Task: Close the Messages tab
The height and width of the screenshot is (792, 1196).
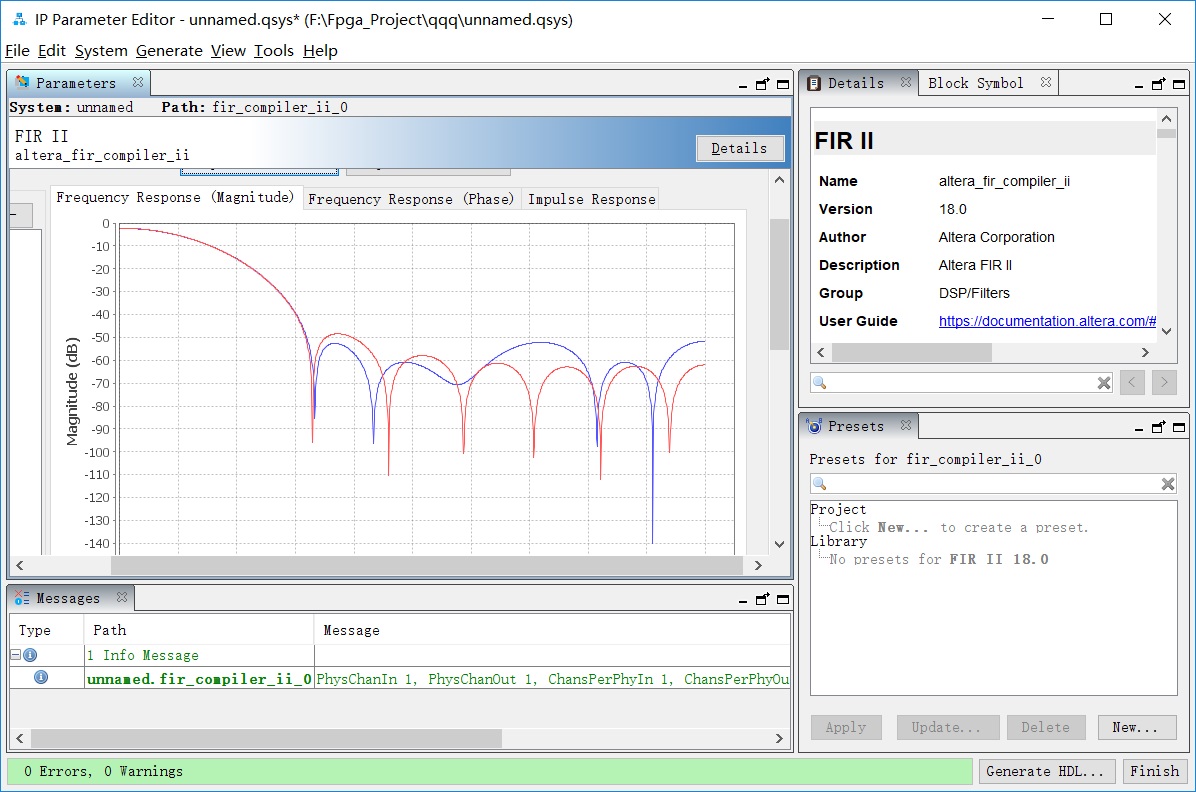Action: [x=121, y=597]
